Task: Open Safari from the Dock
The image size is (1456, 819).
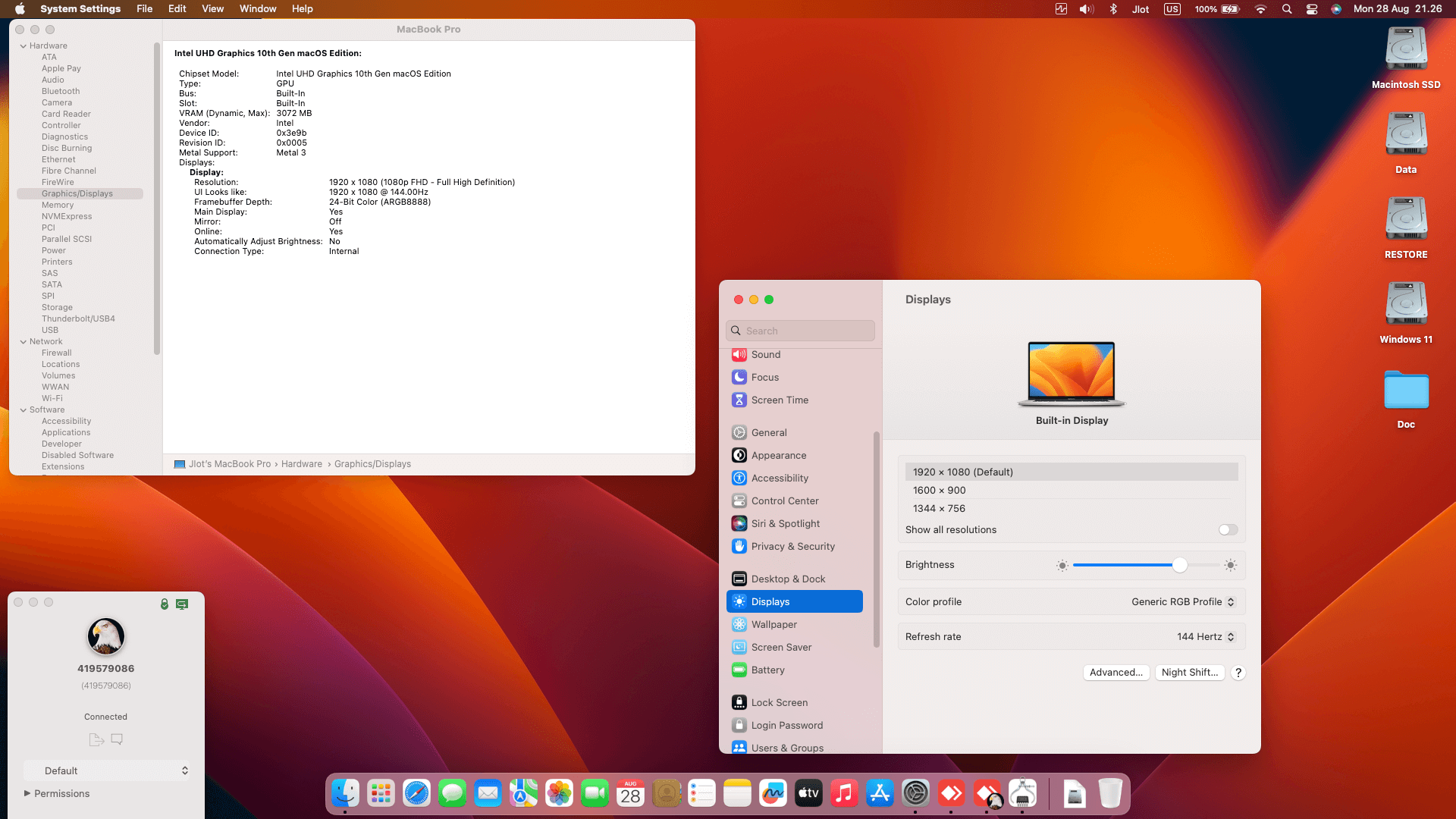Action: (416, 793)
